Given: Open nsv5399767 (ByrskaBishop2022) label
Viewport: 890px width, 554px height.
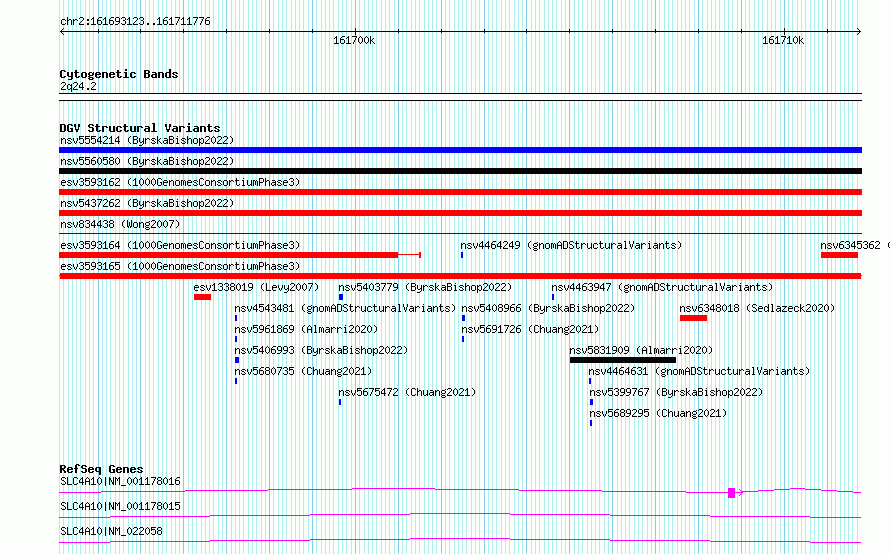Looking at the screenshot, I should tap(676, 392).
